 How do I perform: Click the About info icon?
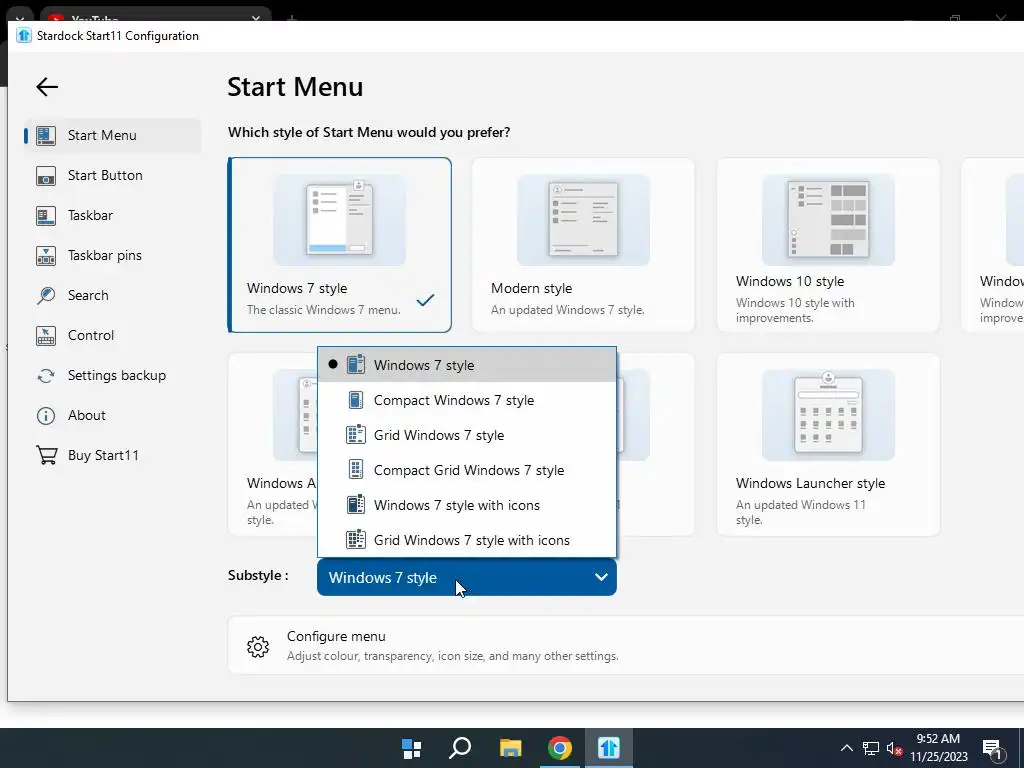coord(46,415)
